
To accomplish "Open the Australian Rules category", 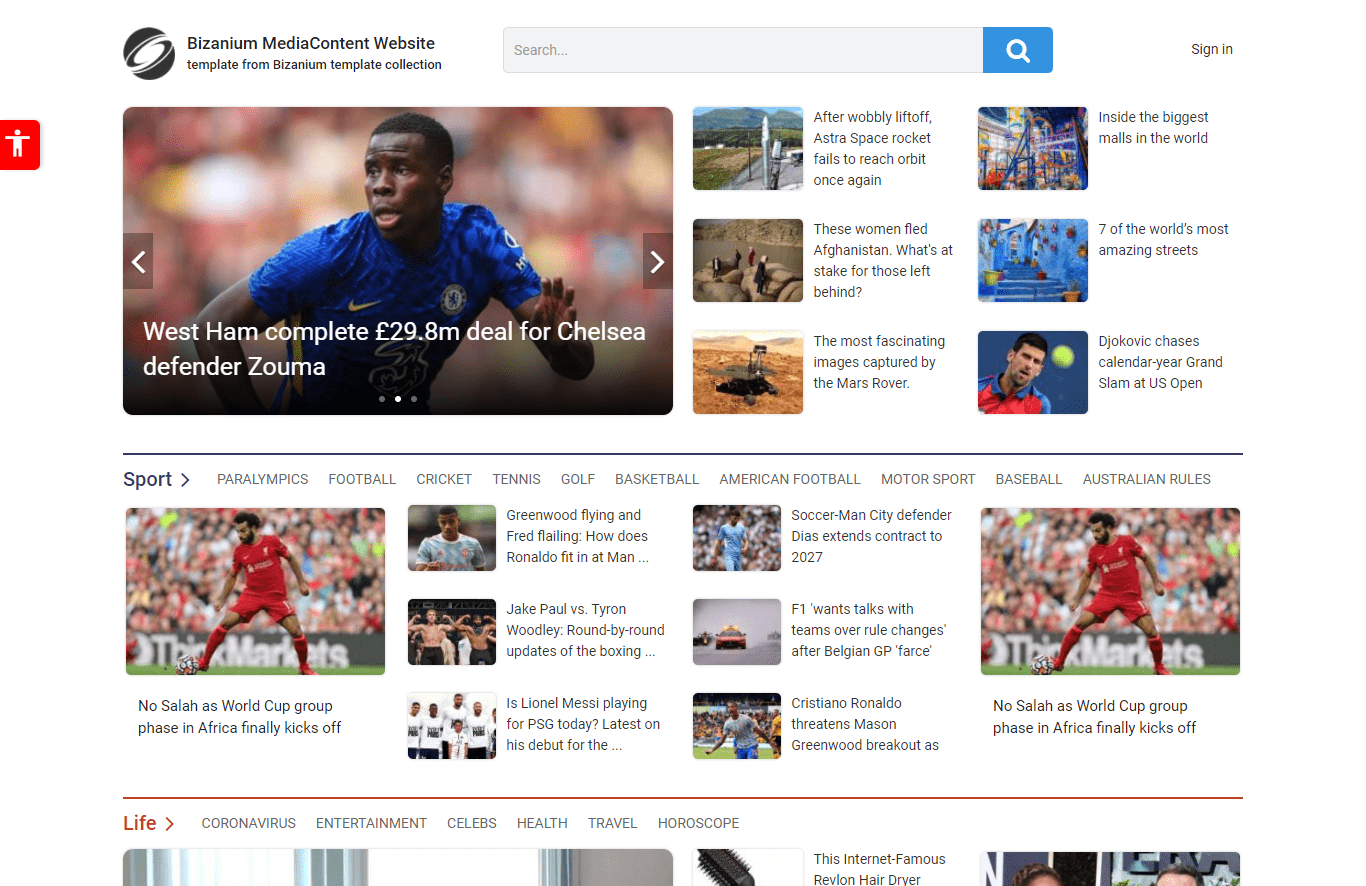I will [x=1147, y=479].
